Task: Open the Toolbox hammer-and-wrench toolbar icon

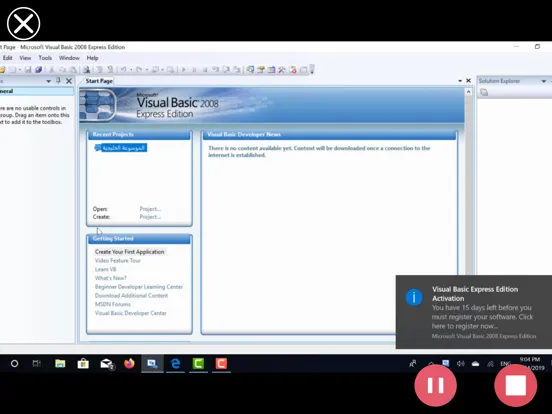Action: click(x=282, y=70)
